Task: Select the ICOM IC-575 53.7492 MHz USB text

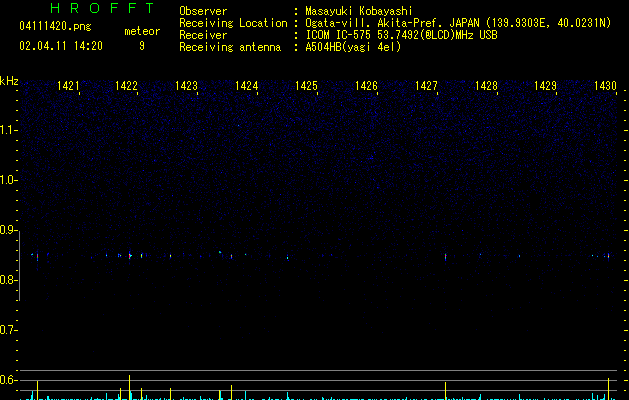Action: (x=402, y=35)
